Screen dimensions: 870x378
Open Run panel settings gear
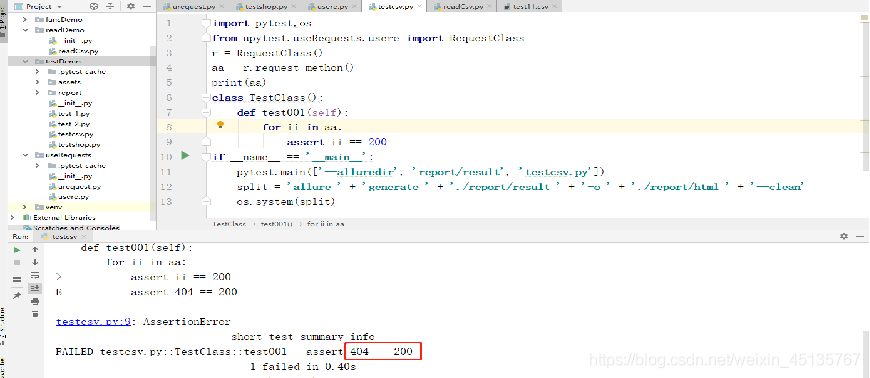click(844, 236)
